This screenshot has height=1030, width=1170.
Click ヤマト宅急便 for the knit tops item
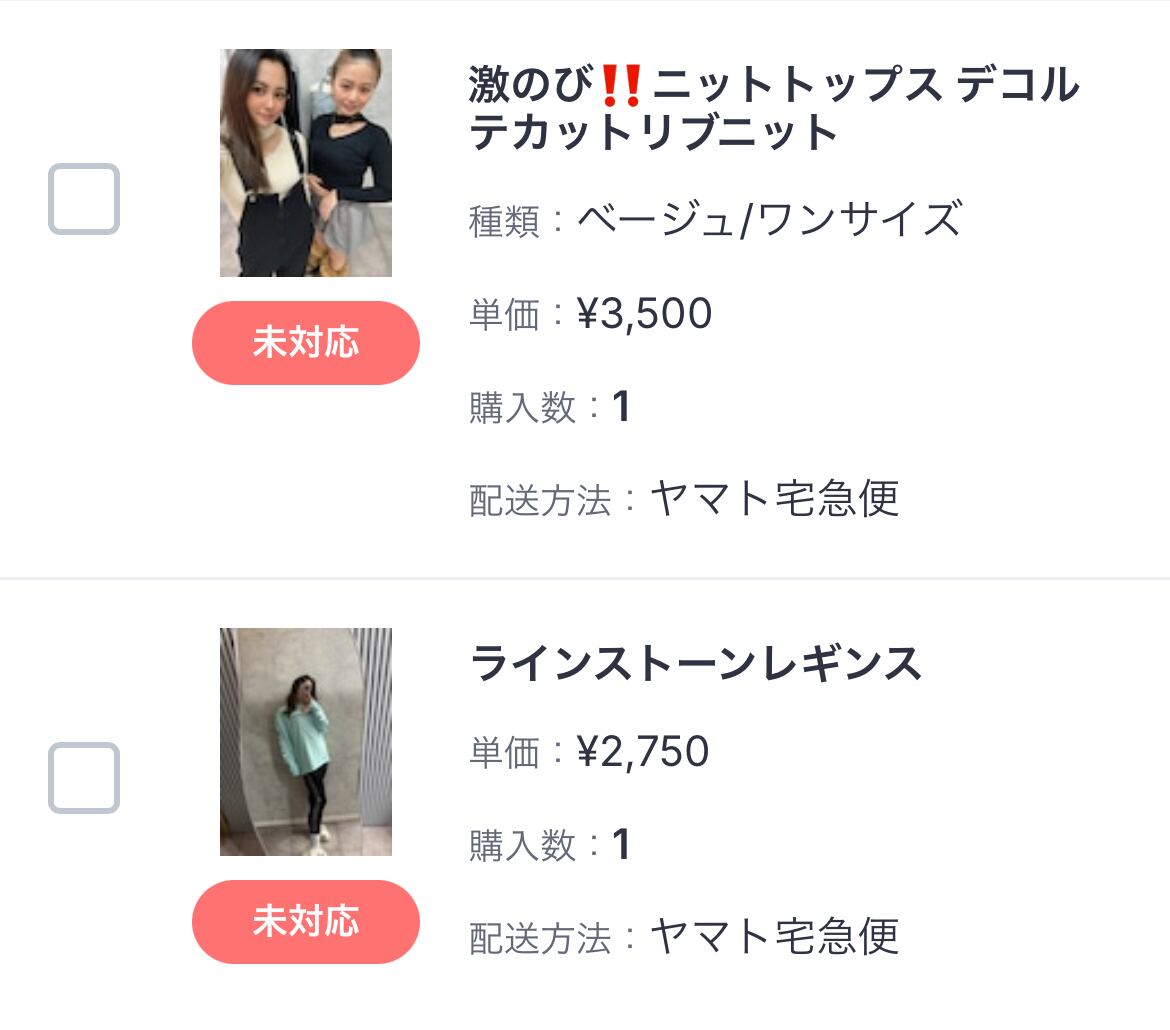tap(774, 499)
